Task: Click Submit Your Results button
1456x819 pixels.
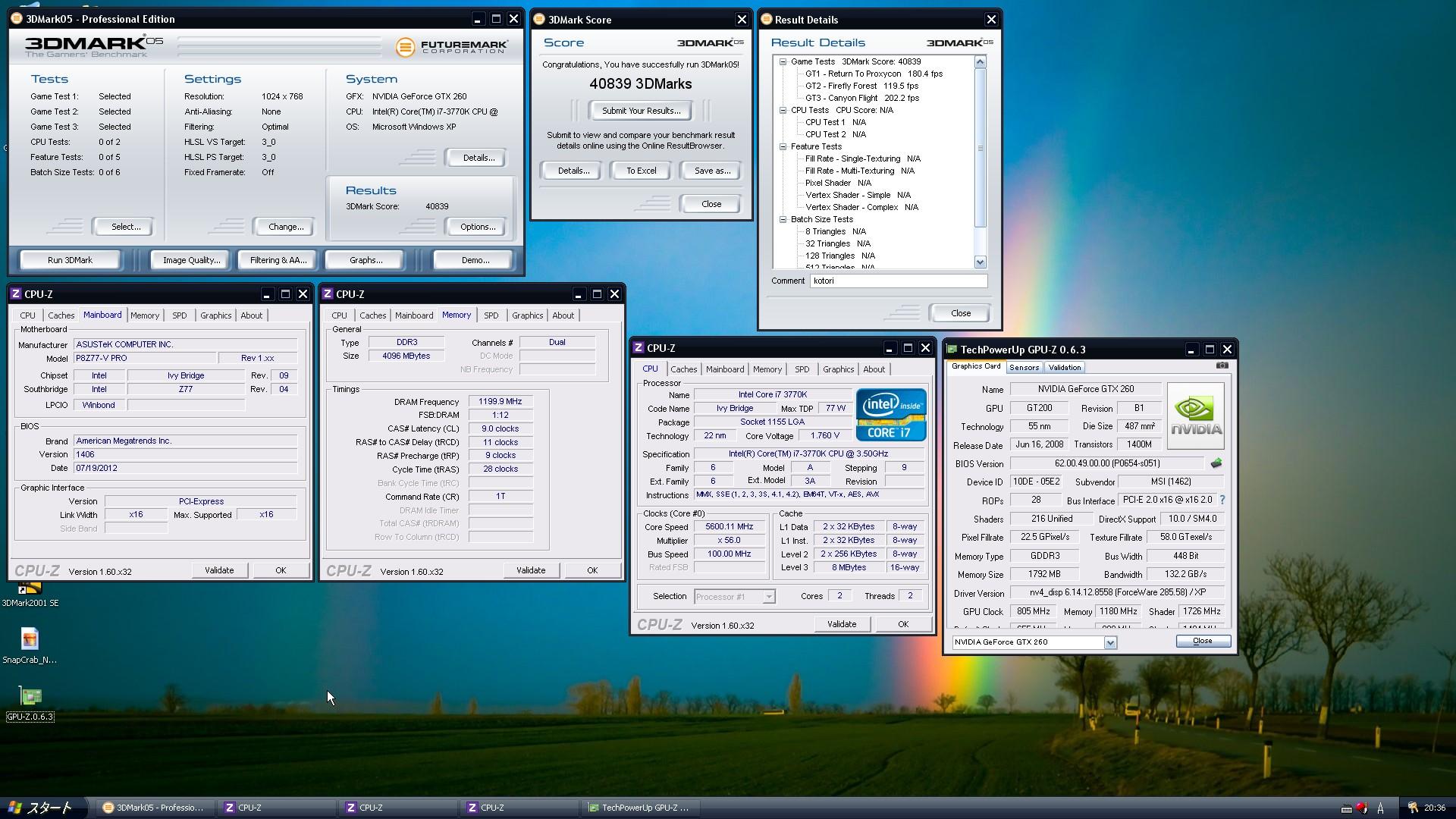Action: [x=641, y=111]
